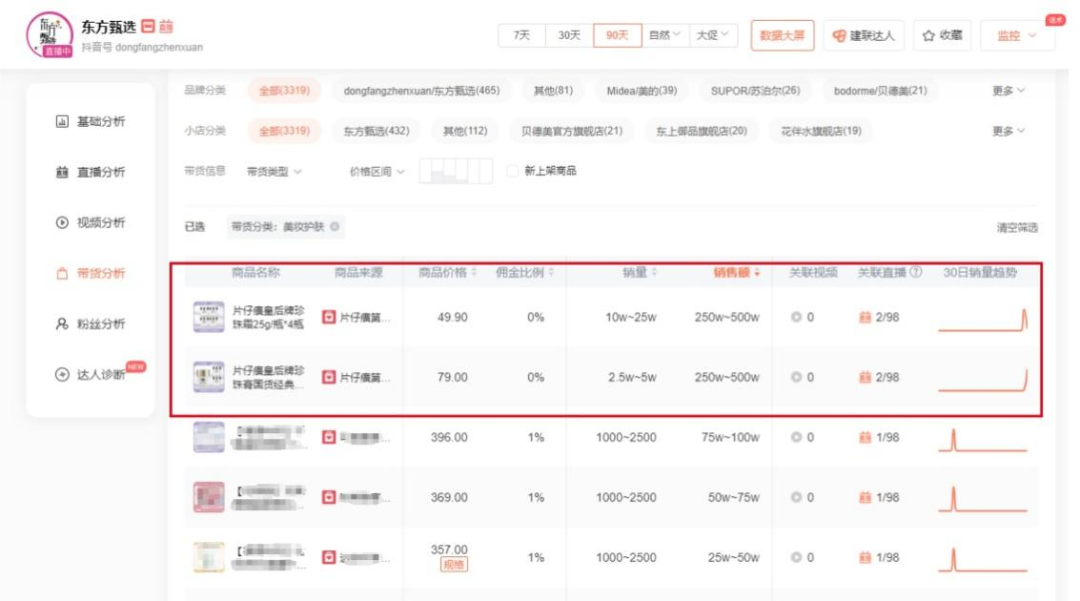Screen dimensions: 1080x601
Task: Click the related video icon in 79.00 row
Action: coord(796,377)
